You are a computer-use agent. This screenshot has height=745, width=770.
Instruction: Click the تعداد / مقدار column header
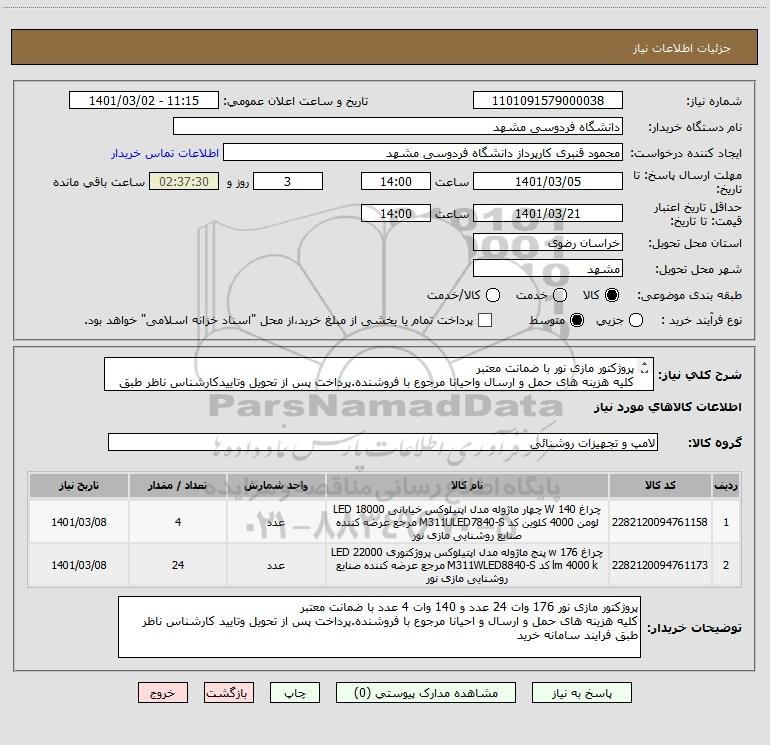pos(178,486)
